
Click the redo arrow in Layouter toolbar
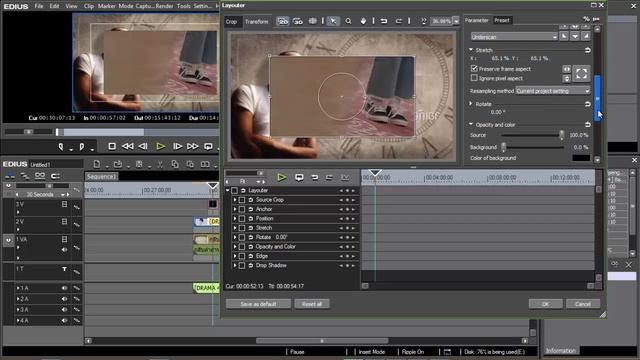point(399,21)
